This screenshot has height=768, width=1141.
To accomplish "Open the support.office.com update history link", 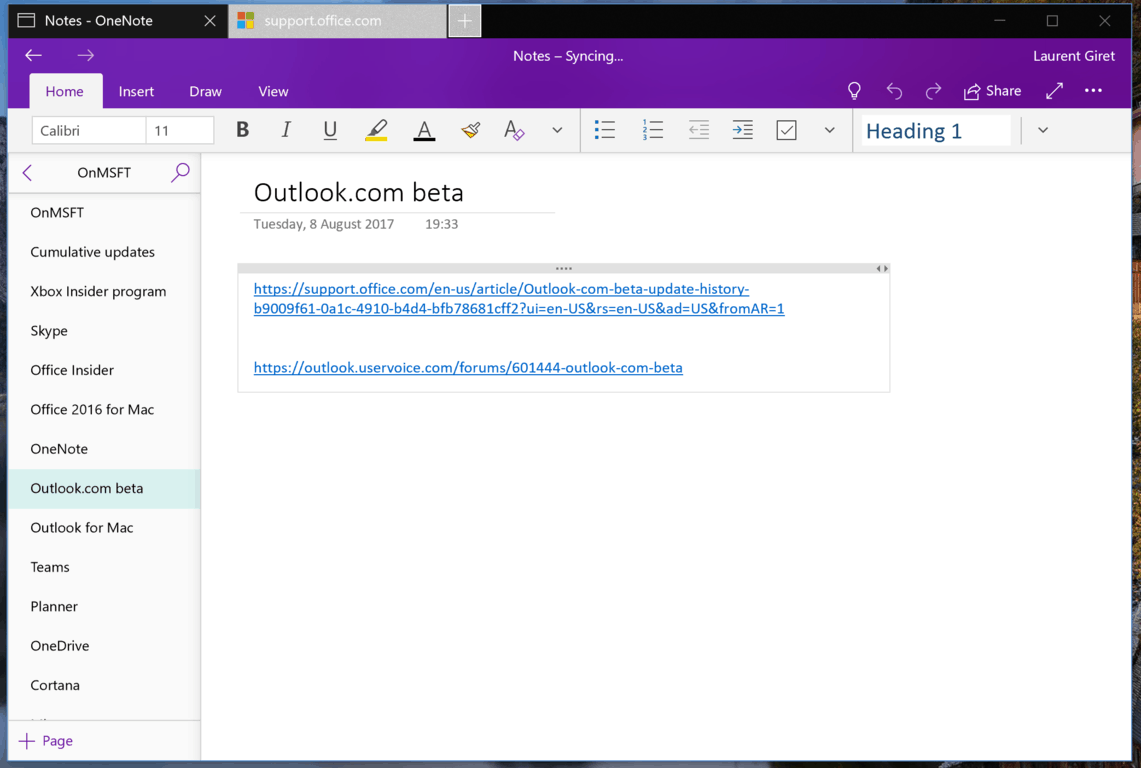I will (x=519, y=298).
